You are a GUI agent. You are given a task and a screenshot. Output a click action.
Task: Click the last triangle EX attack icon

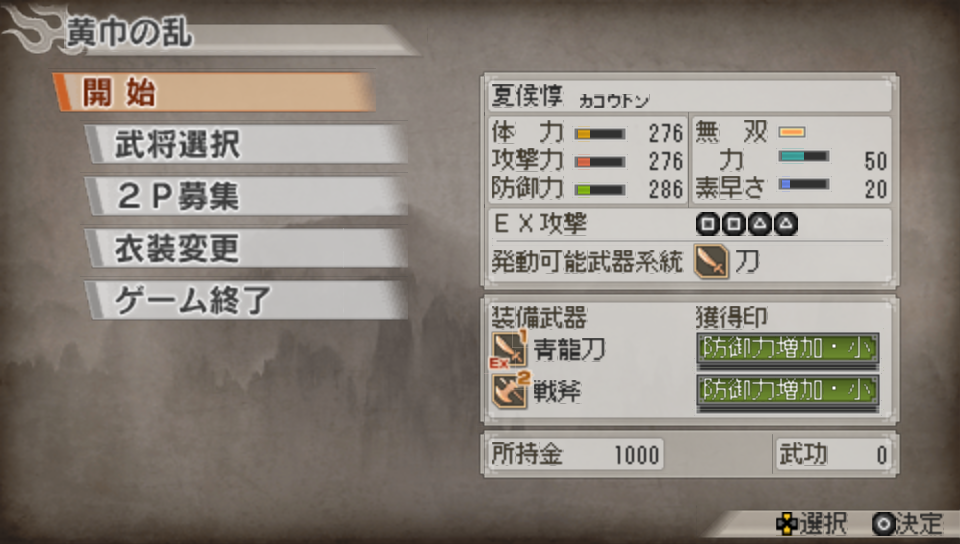pos(786,224)
